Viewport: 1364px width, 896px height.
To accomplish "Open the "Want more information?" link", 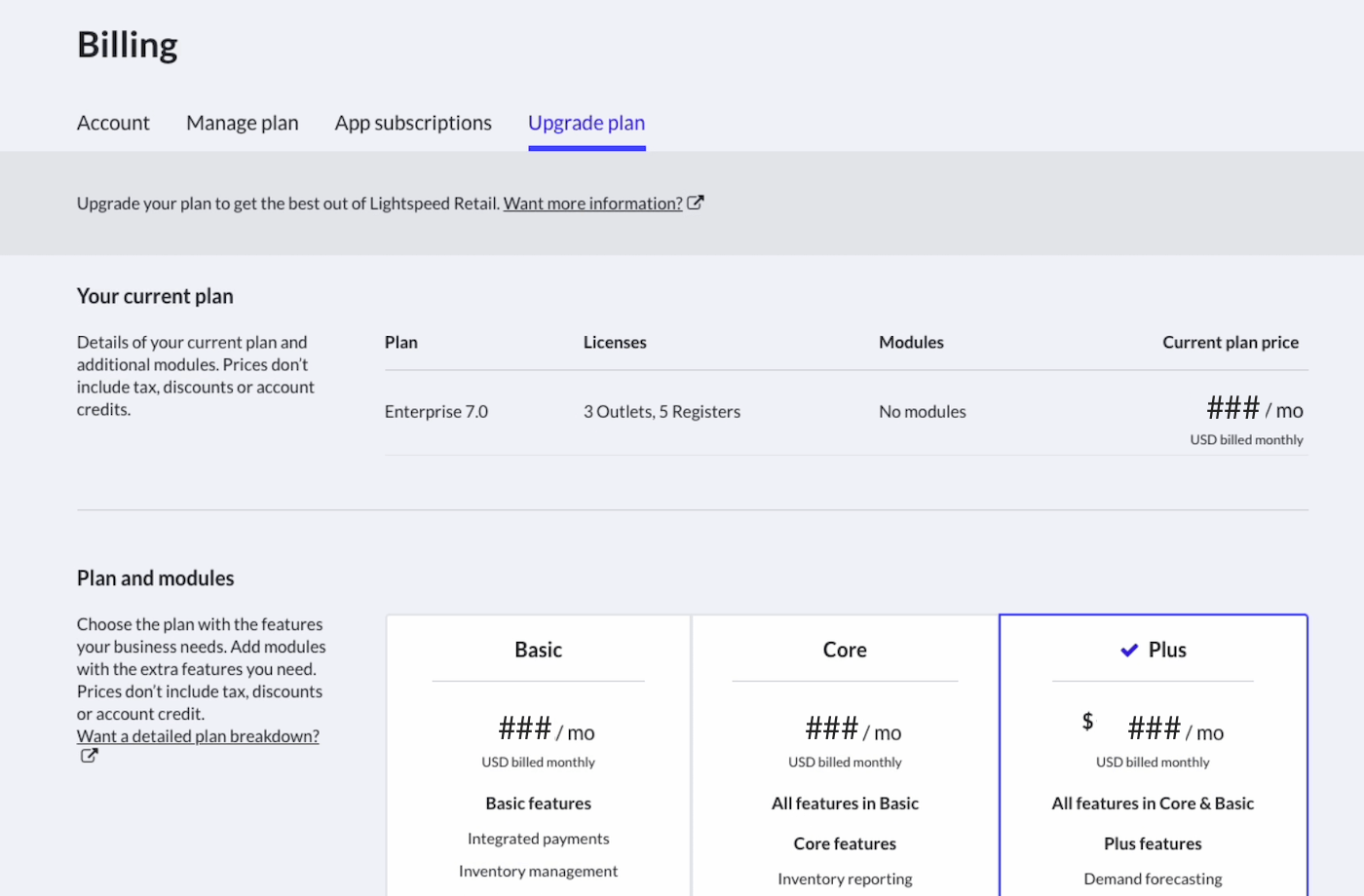I will 591,203.
